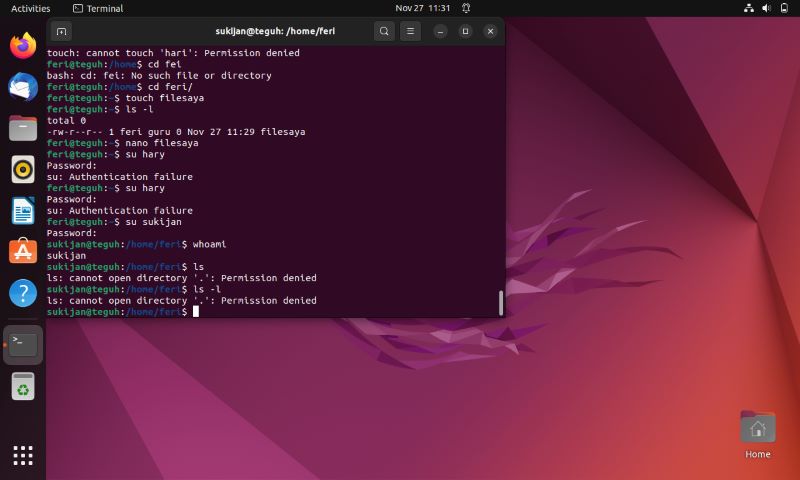Open Thunderbird mail from the dock
Screen dimensions: 800x480
pos(23,87)
